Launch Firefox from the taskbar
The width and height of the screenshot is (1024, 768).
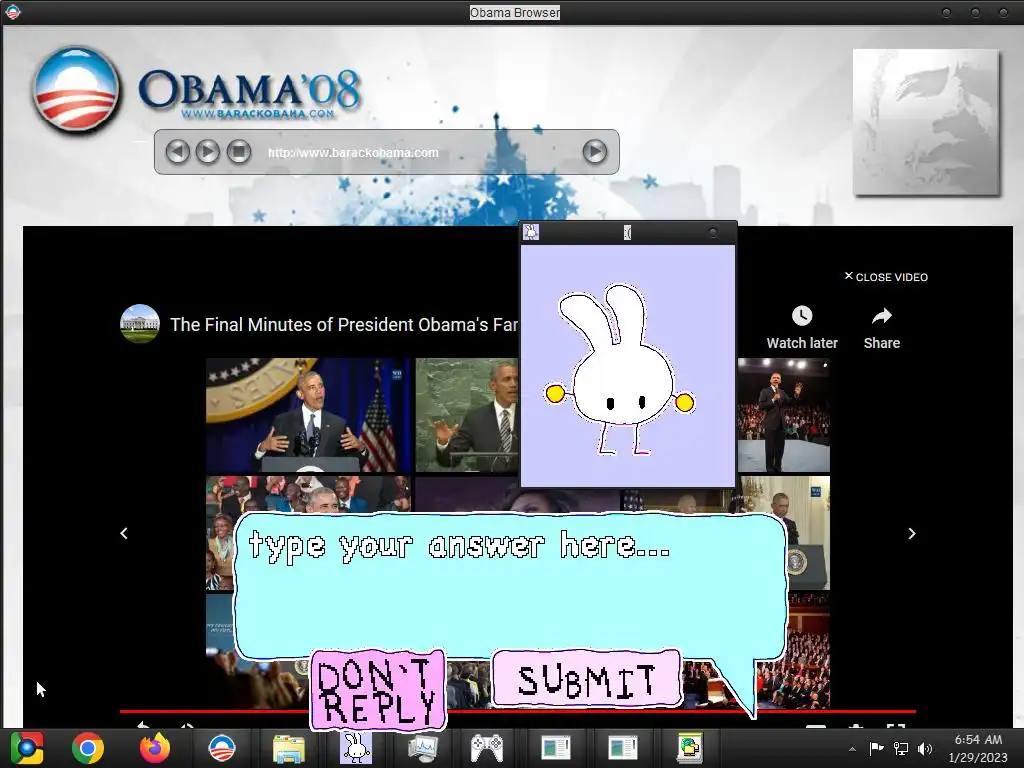point(155,748)
